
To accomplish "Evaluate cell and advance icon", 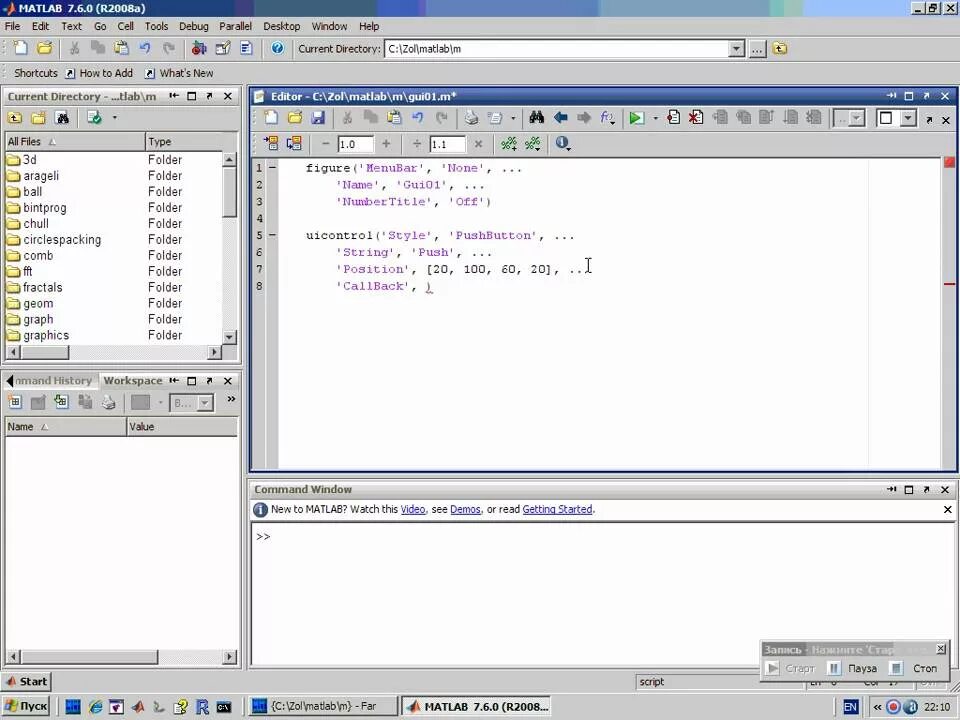I will pos(294,143).
